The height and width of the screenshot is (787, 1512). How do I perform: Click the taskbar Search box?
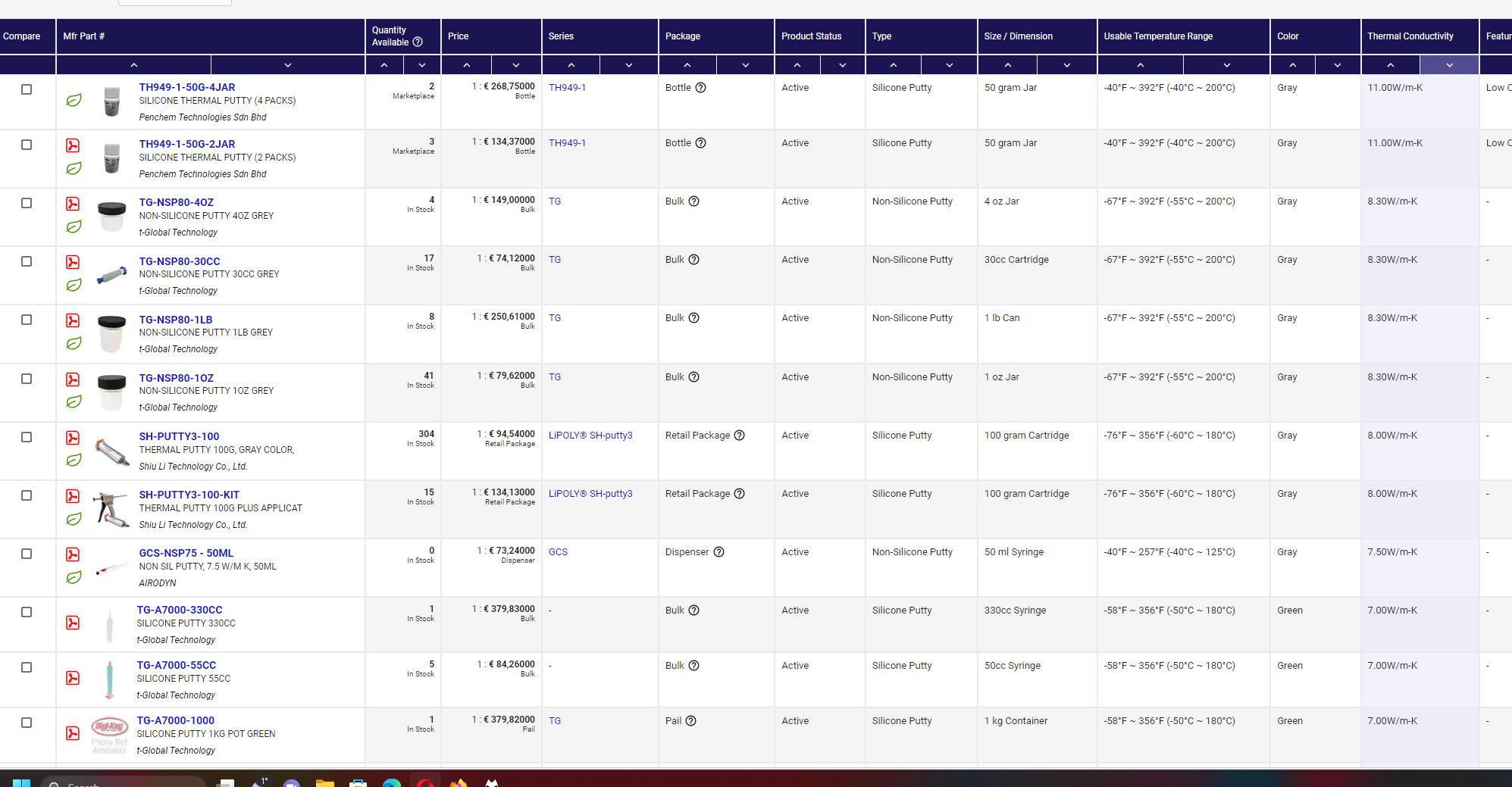(124, 782)
